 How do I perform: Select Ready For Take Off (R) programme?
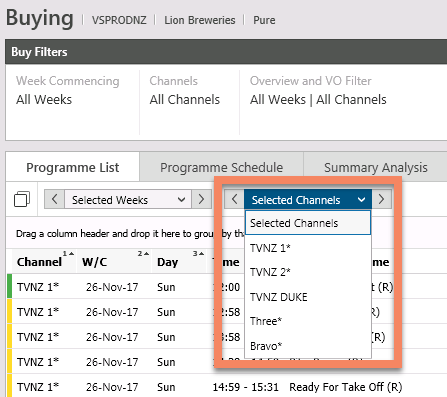tap(346, 387)
